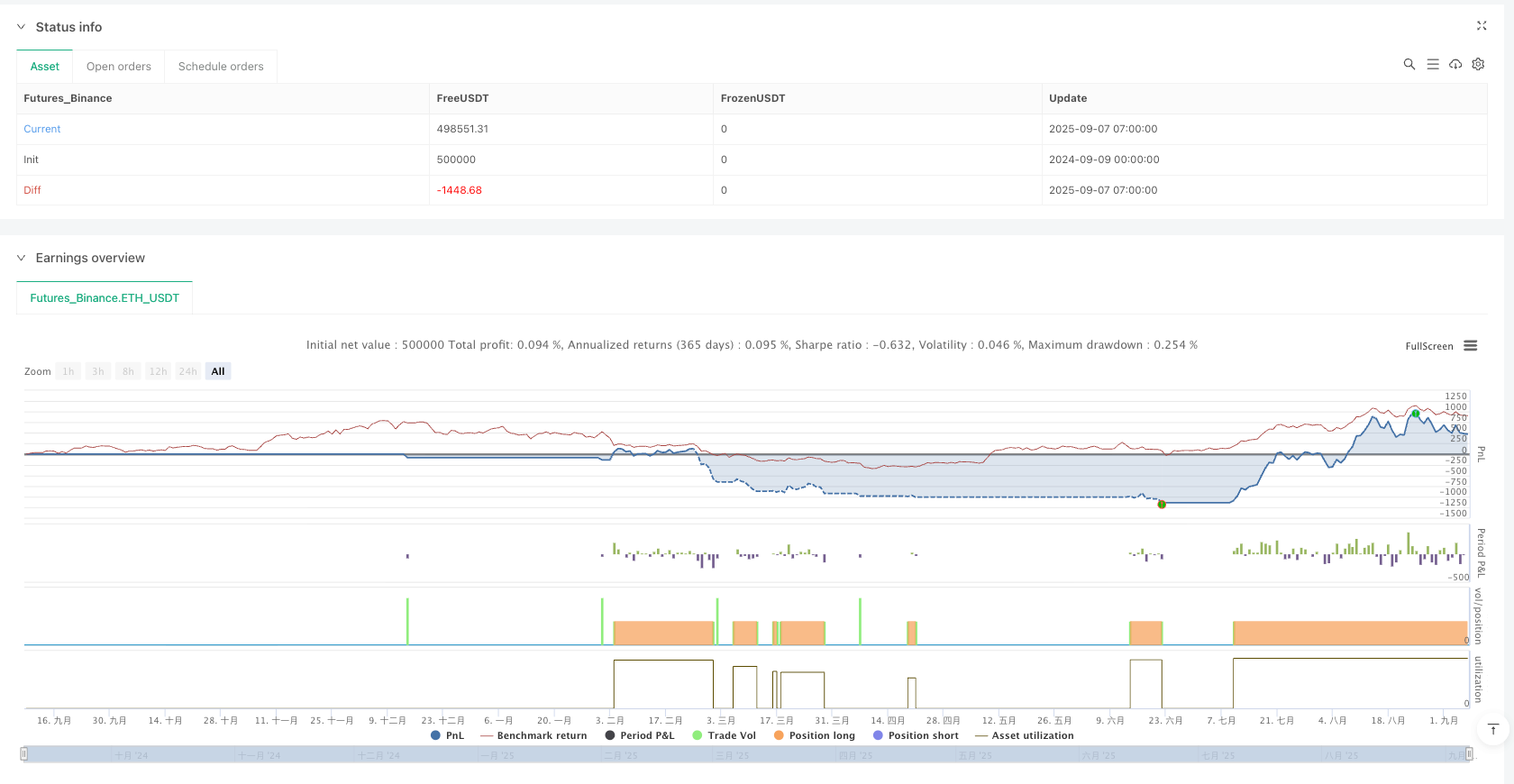Click the scroll-to-top arrow button
The height and width of the screenshot is (784, 1514).
pyautogui.click(x=1493, y=729)
